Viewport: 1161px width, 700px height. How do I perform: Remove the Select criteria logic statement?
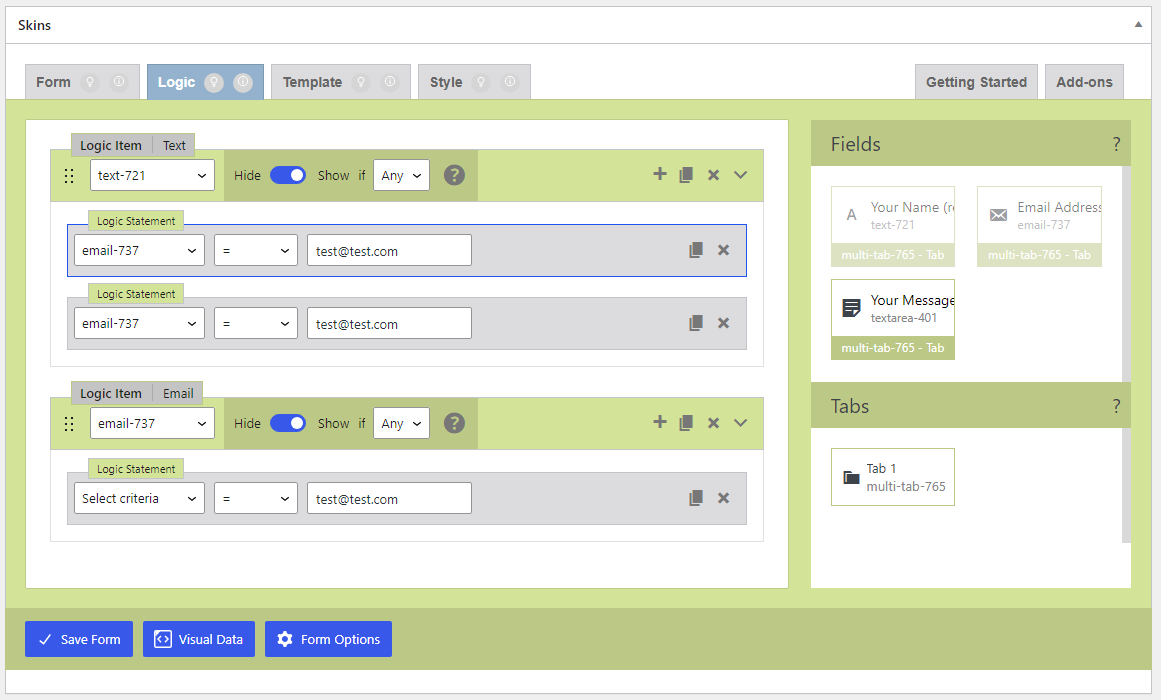[723, 498]
